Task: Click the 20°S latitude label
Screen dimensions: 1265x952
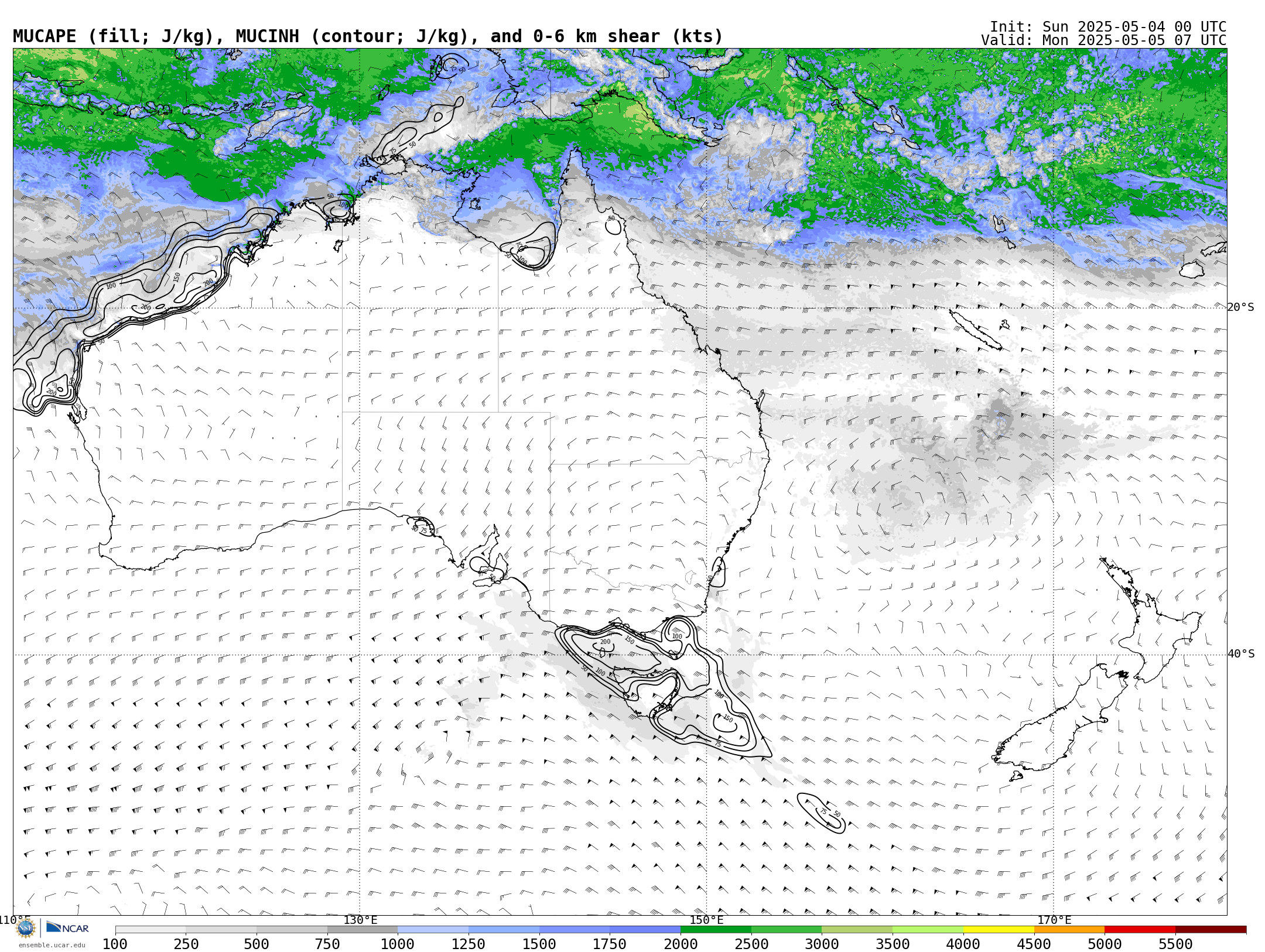Action: pyautogui.click(x=1241, y=307)
